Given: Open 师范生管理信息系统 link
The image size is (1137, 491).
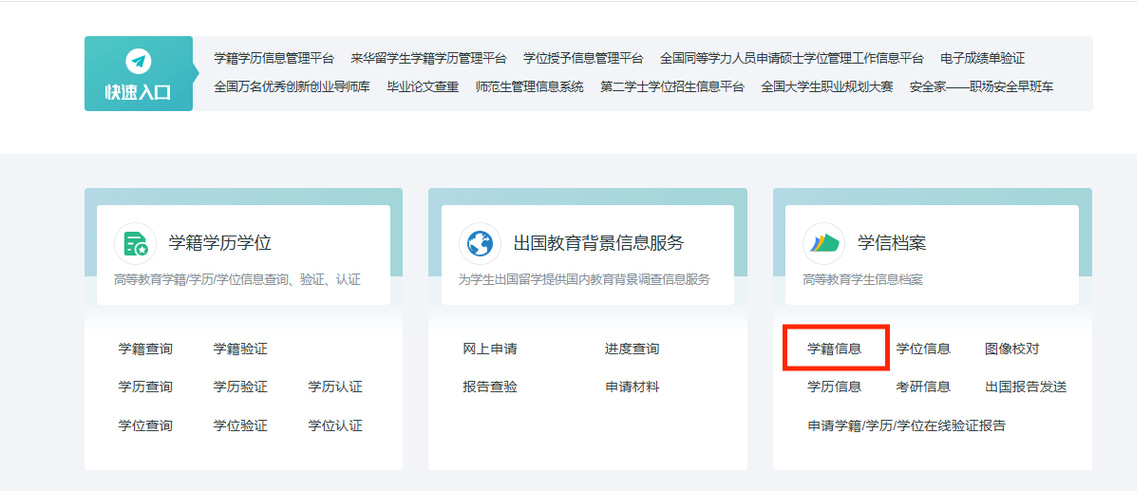Looking at the screenshot, I should [529, 87].
